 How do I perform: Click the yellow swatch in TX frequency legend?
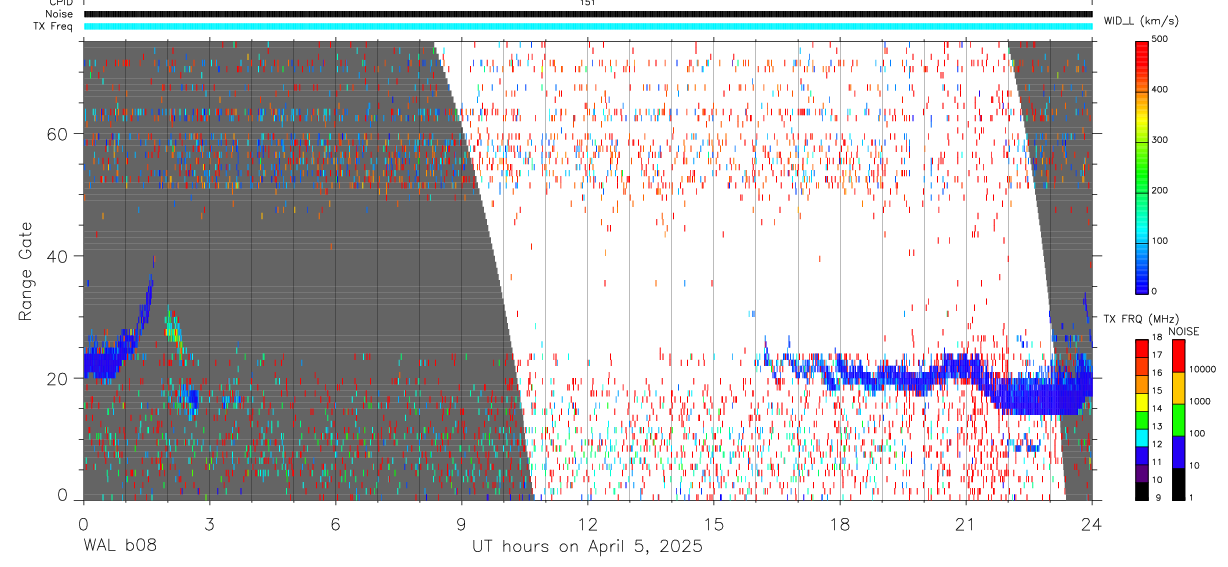(x=1142, y=401)
